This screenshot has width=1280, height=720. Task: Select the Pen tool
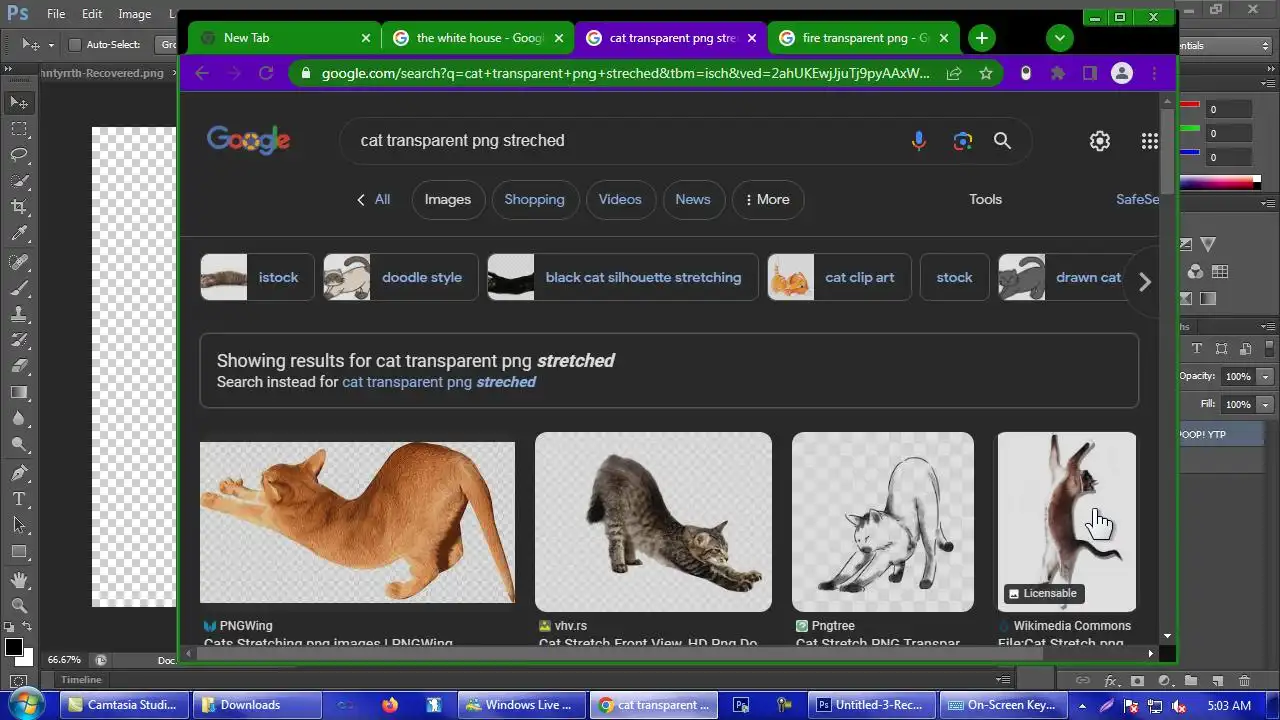[x=19, y=473]
